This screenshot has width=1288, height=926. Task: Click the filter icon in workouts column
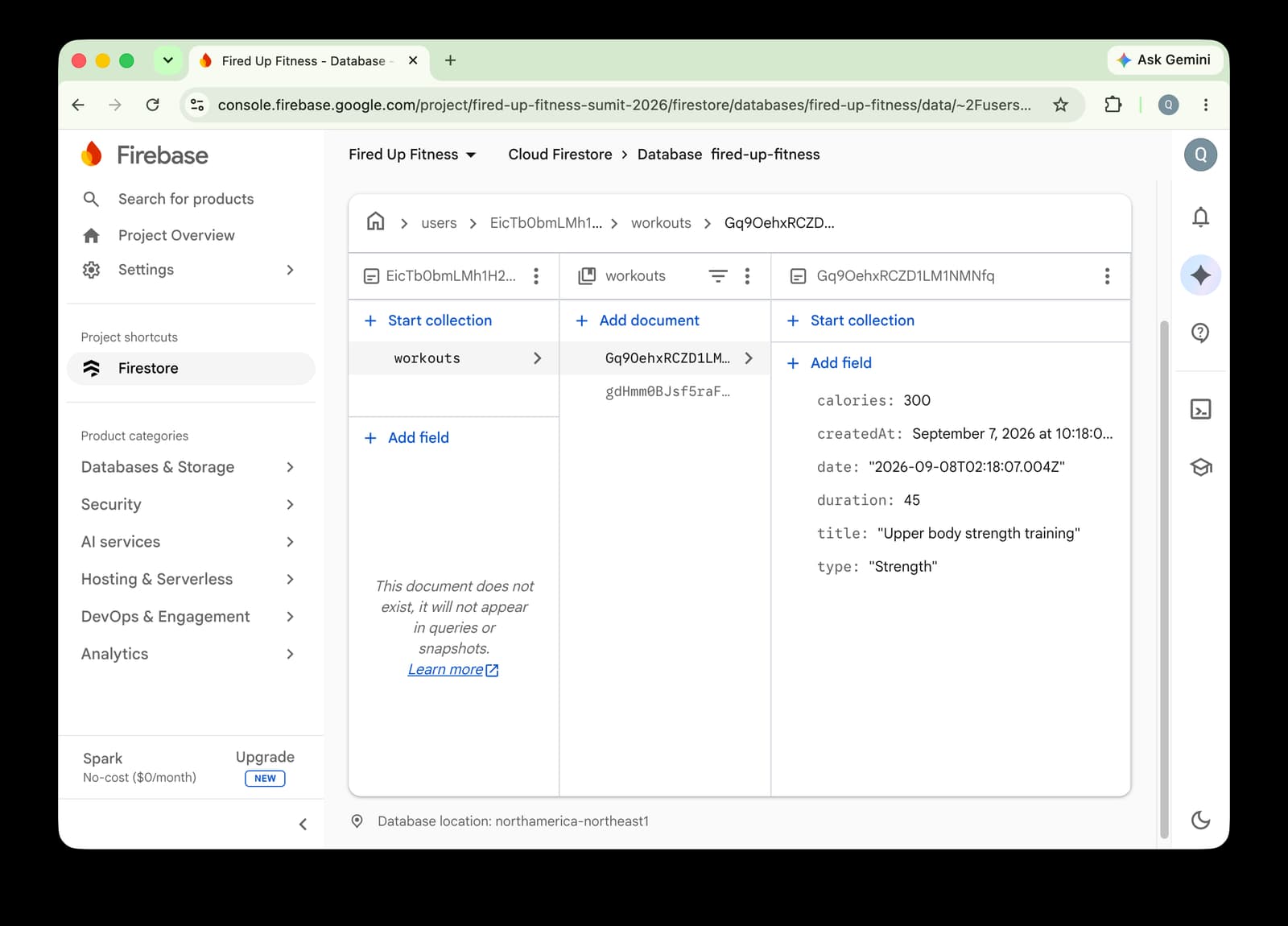[x=718, y=276]
